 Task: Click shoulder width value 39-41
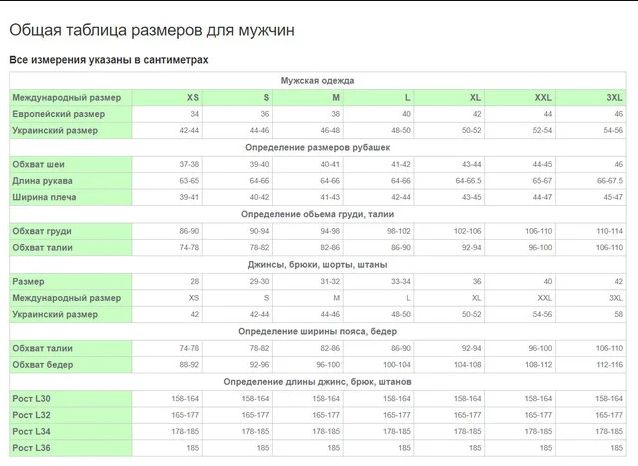[189, 197]
